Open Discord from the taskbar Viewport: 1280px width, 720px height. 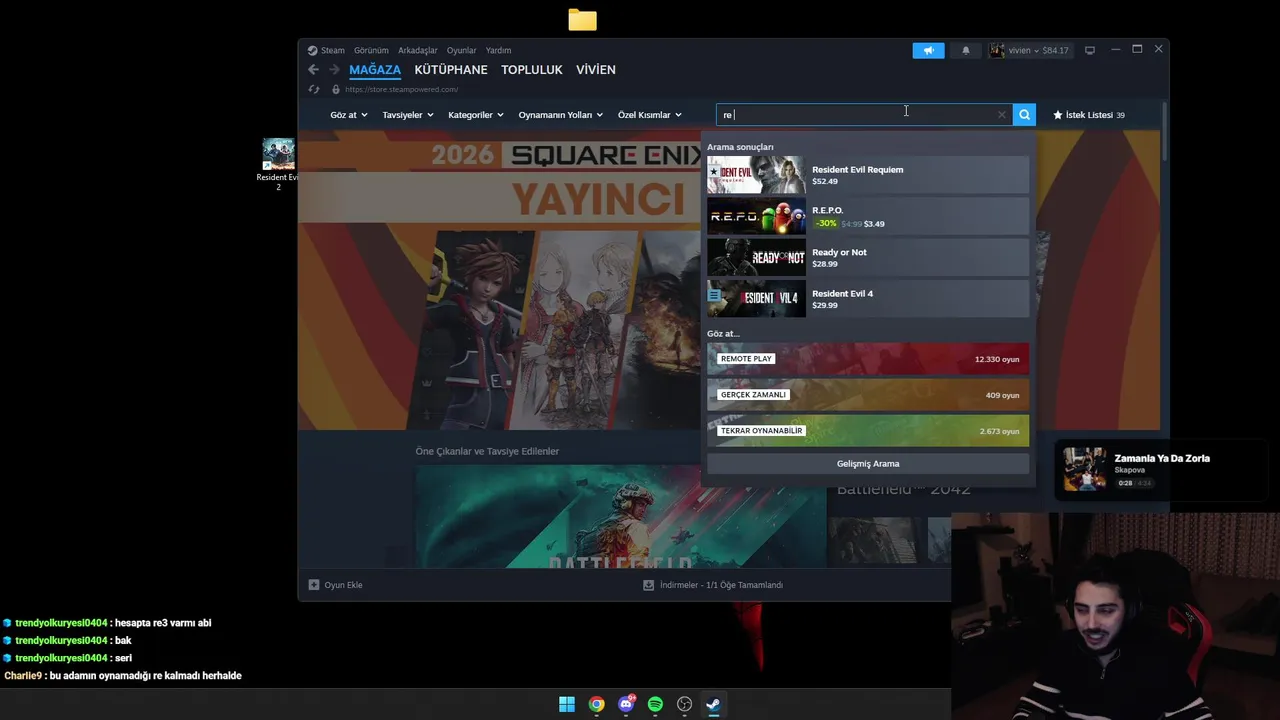(x=626, y=704)
